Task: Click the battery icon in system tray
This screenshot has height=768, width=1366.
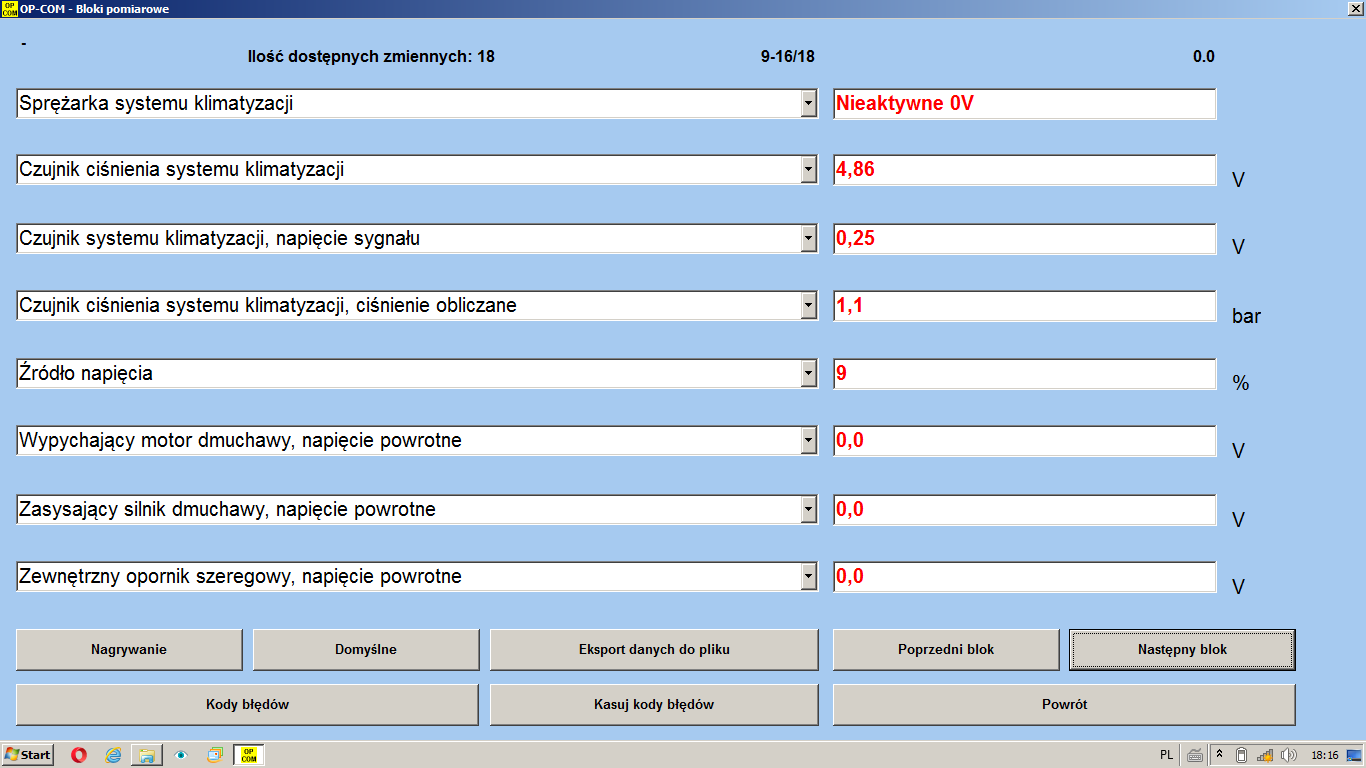Action: click(x=1241, y=755)
